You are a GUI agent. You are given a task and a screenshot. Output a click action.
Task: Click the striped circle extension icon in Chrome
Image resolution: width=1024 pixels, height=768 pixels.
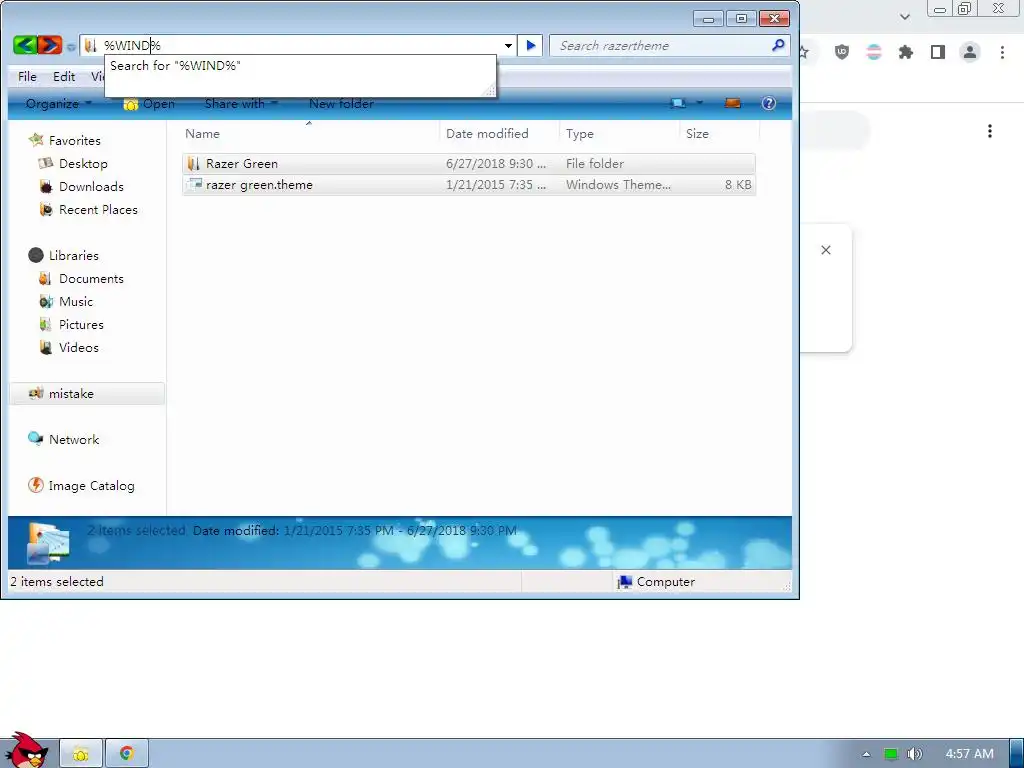874,52
